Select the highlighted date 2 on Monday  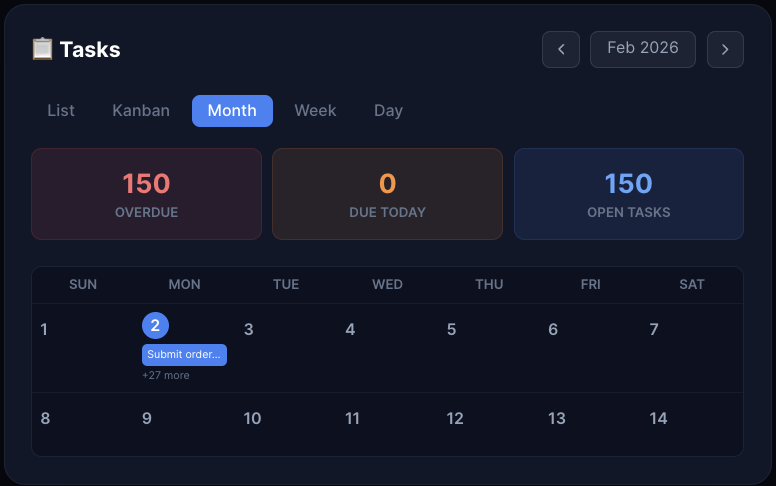[x=155, y=325]
